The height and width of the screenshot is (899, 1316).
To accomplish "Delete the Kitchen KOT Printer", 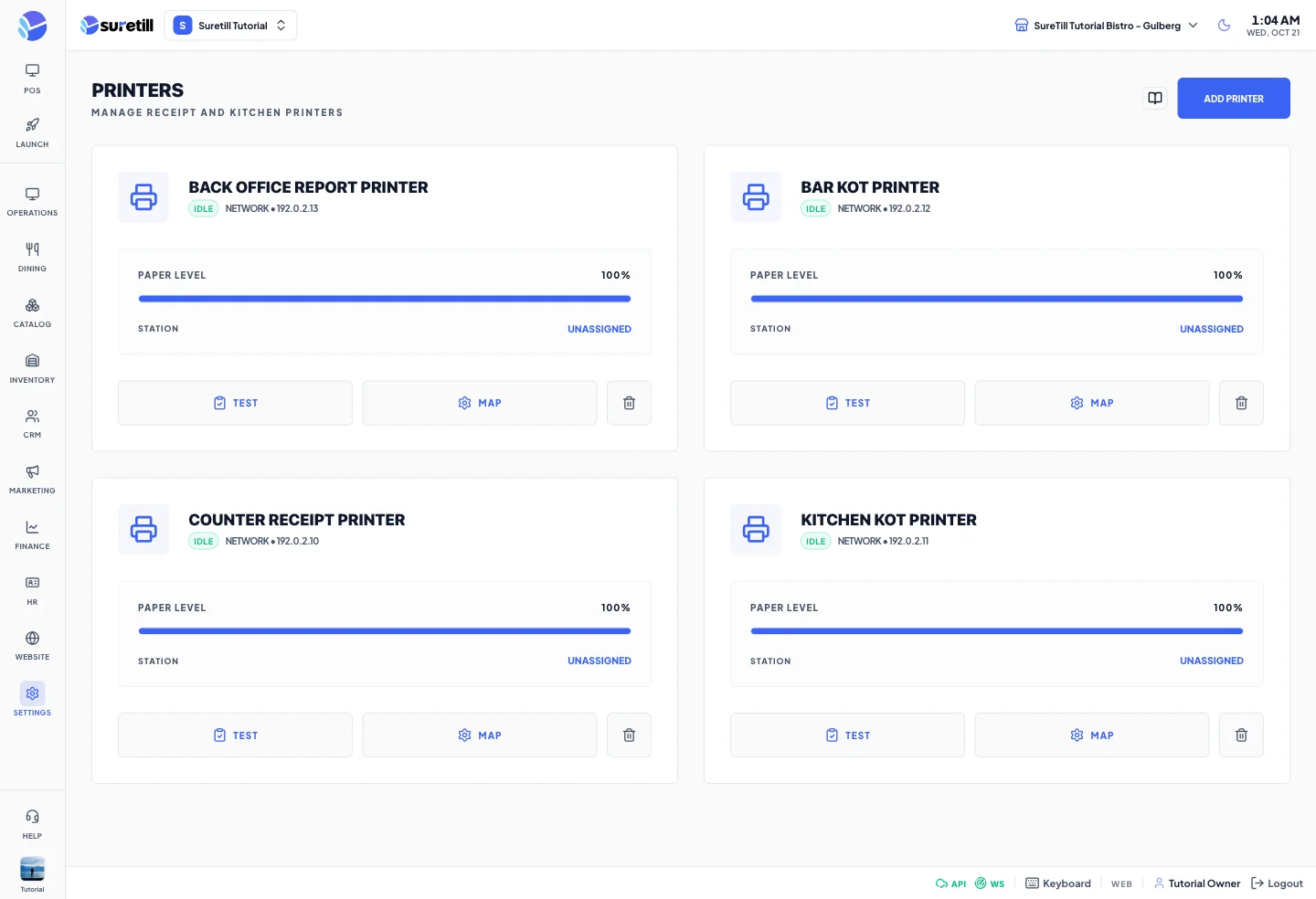I will [x=1241, y=735].
